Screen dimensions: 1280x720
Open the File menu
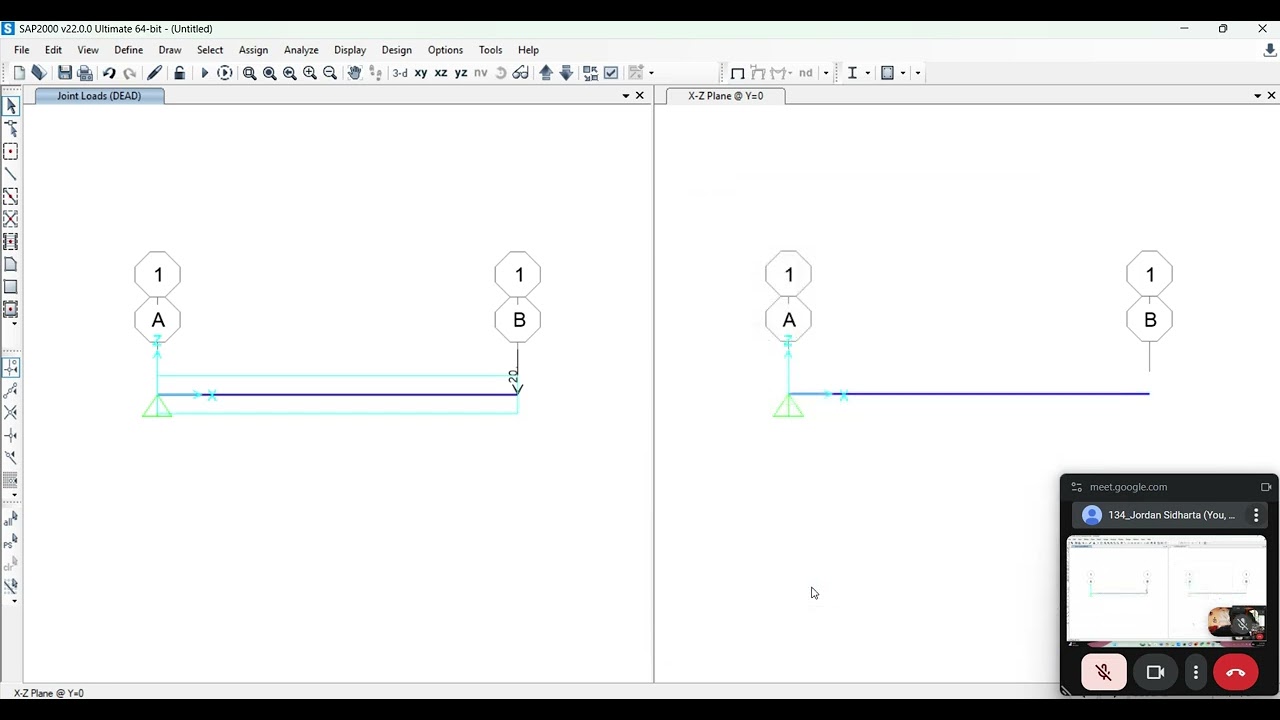point(21,50)
